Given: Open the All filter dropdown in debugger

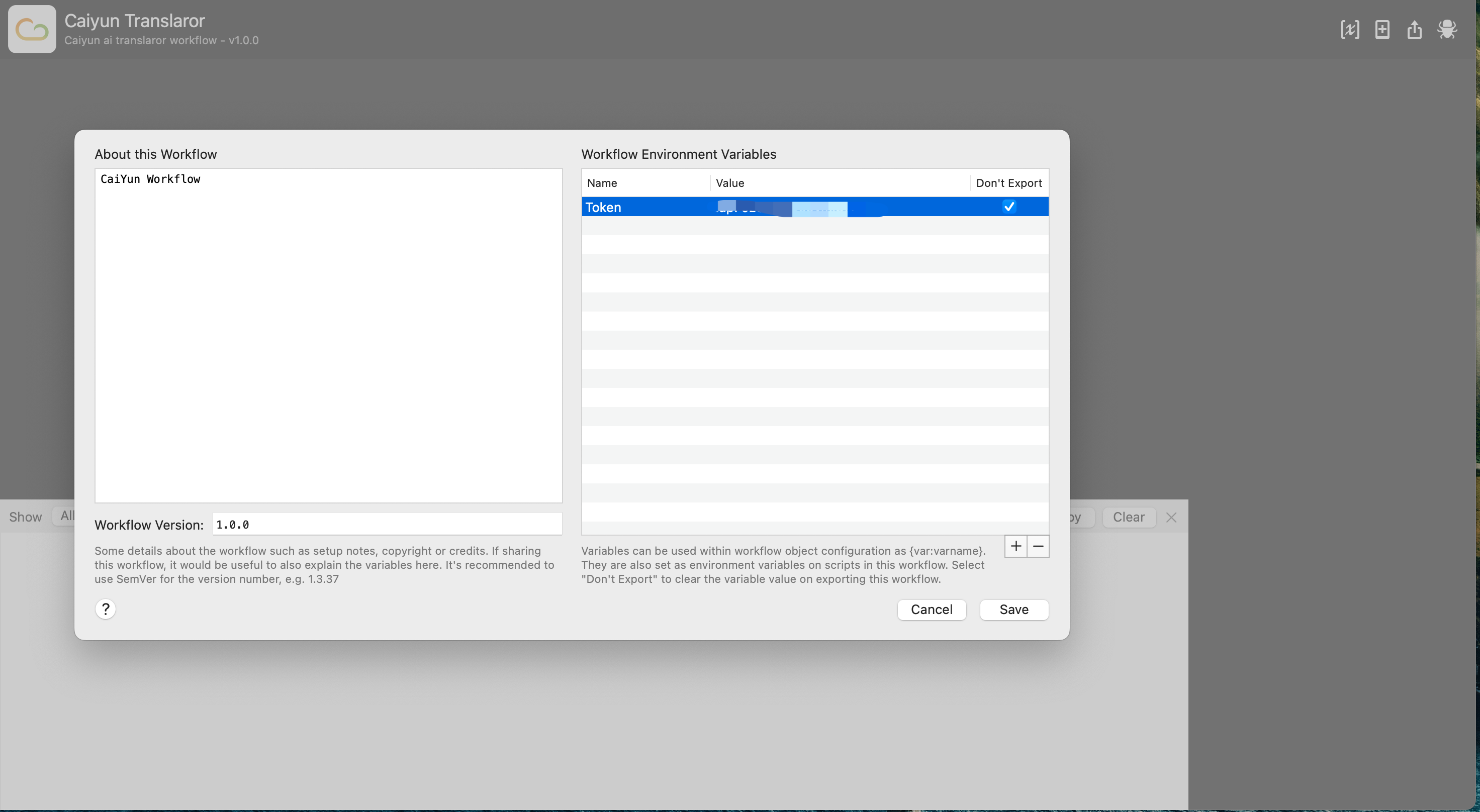Looking at the screenshot, I should [x=65, y=516].
